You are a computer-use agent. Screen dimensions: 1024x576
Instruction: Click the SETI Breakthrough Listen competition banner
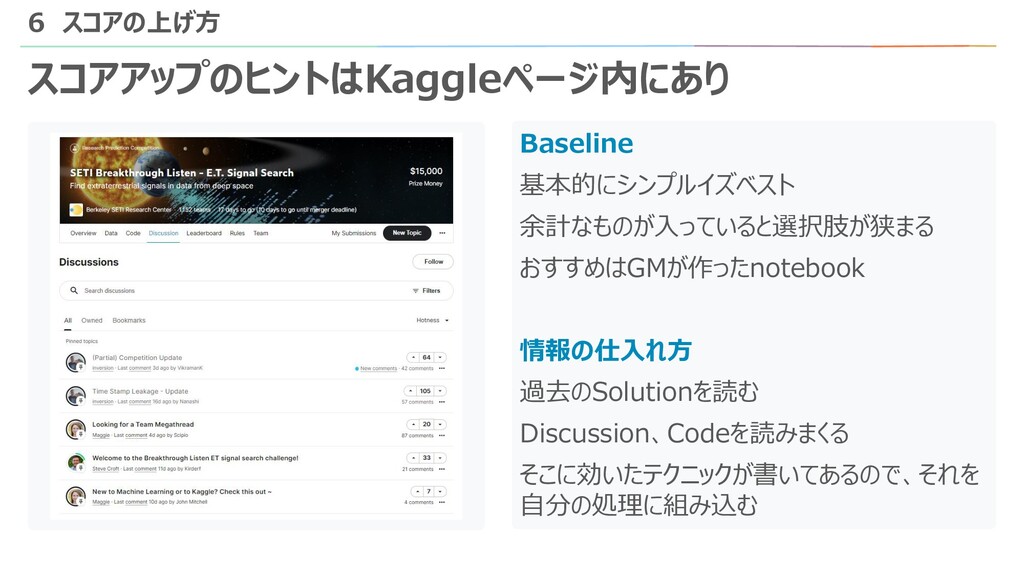click(256, 180)
